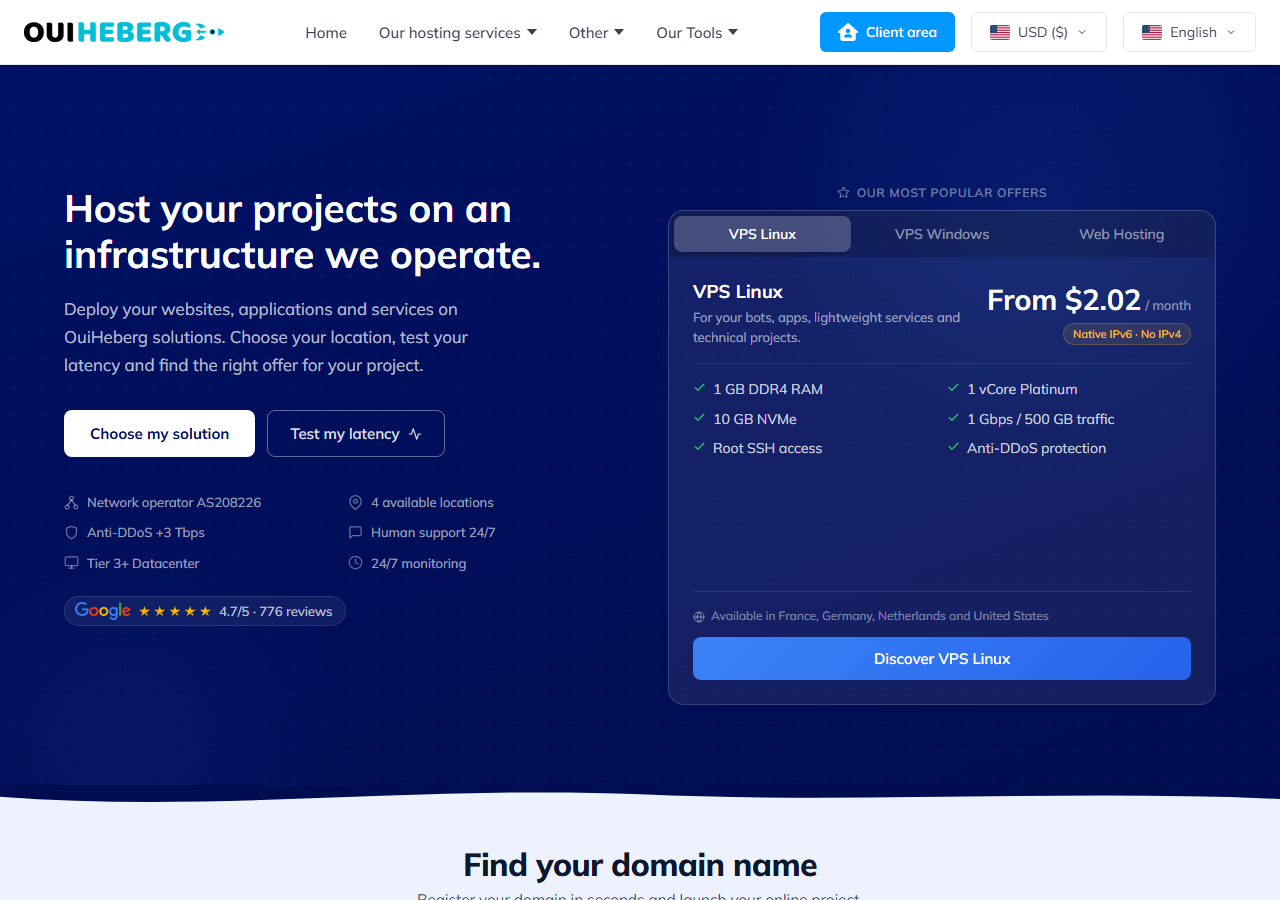Click the Choose my solution button
1280x900 pixels.
pos(159,433)
